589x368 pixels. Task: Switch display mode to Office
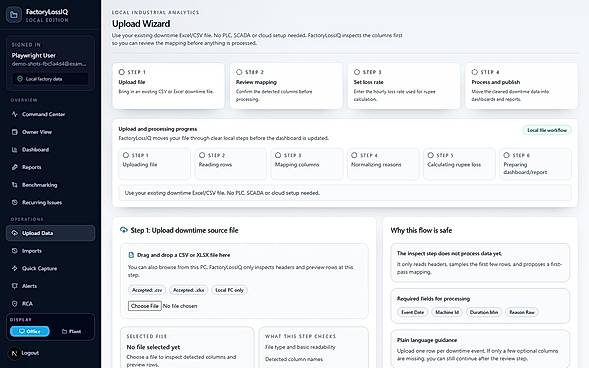pyautogui.click(x=30, y=331)
